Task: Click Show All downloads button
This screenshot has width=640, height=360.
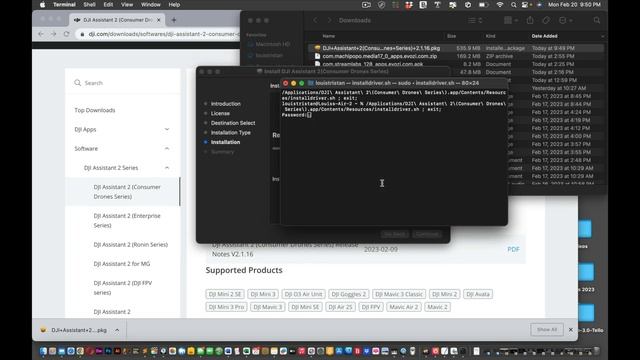Action: tap(547, 329)
